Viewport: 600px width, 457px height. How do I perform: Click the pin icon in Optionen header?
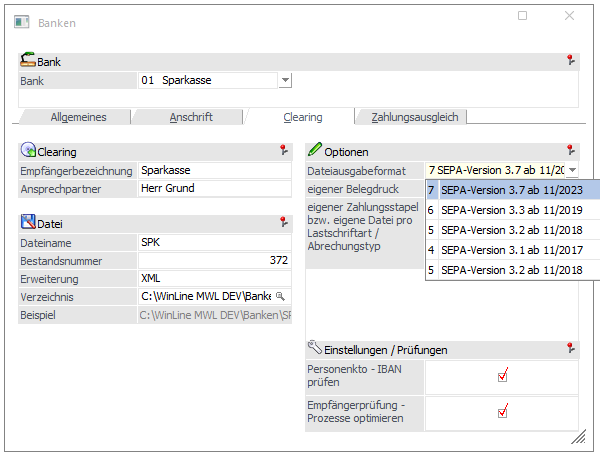point(570,151)
